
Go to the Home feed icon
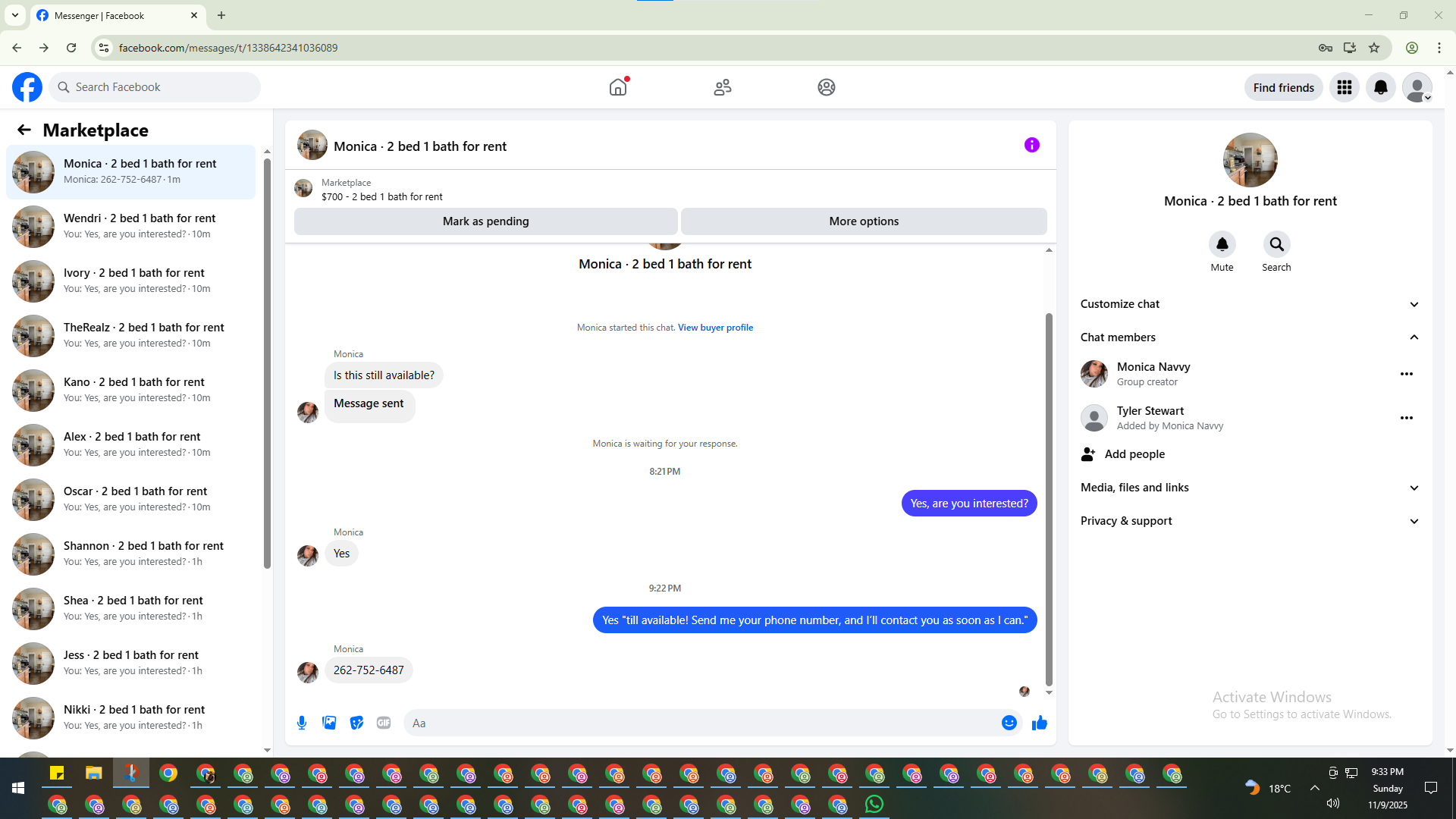(618, 87)
